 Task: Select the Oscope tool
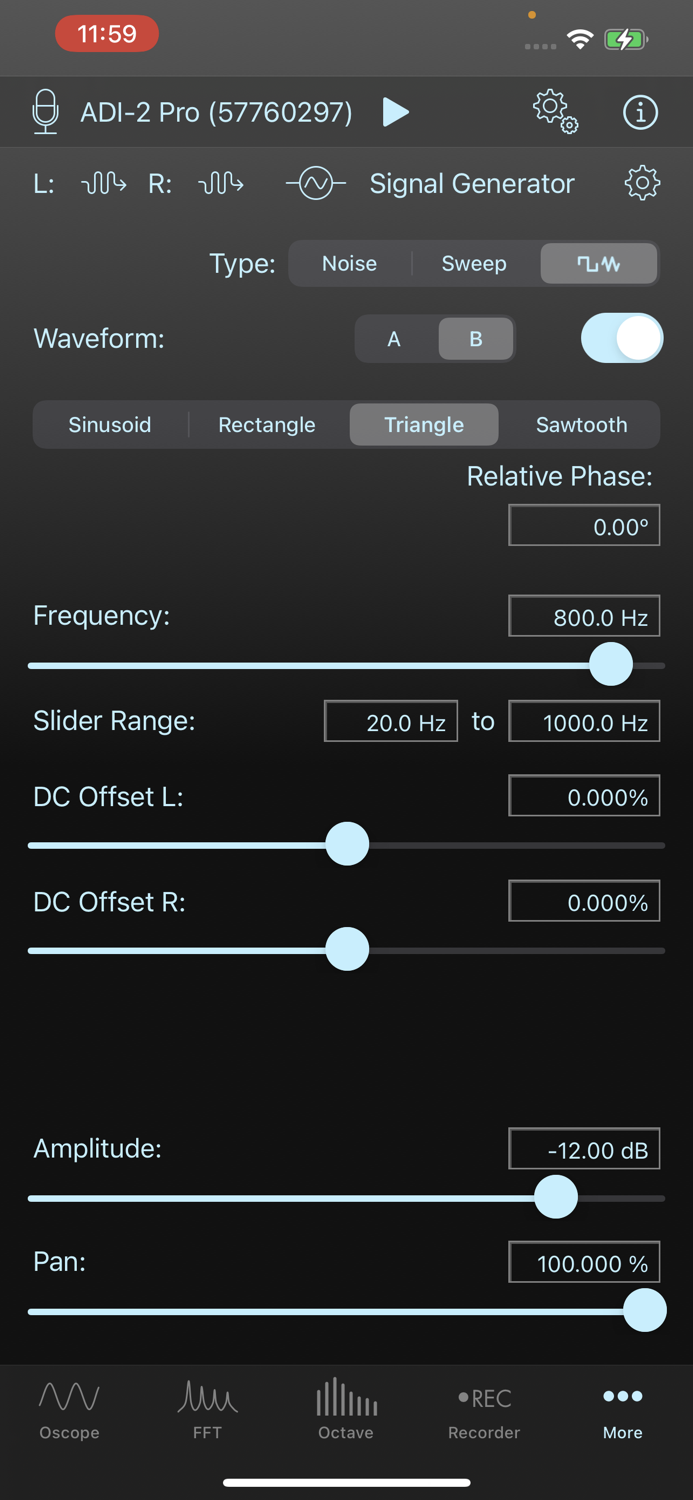point(69,1408)
